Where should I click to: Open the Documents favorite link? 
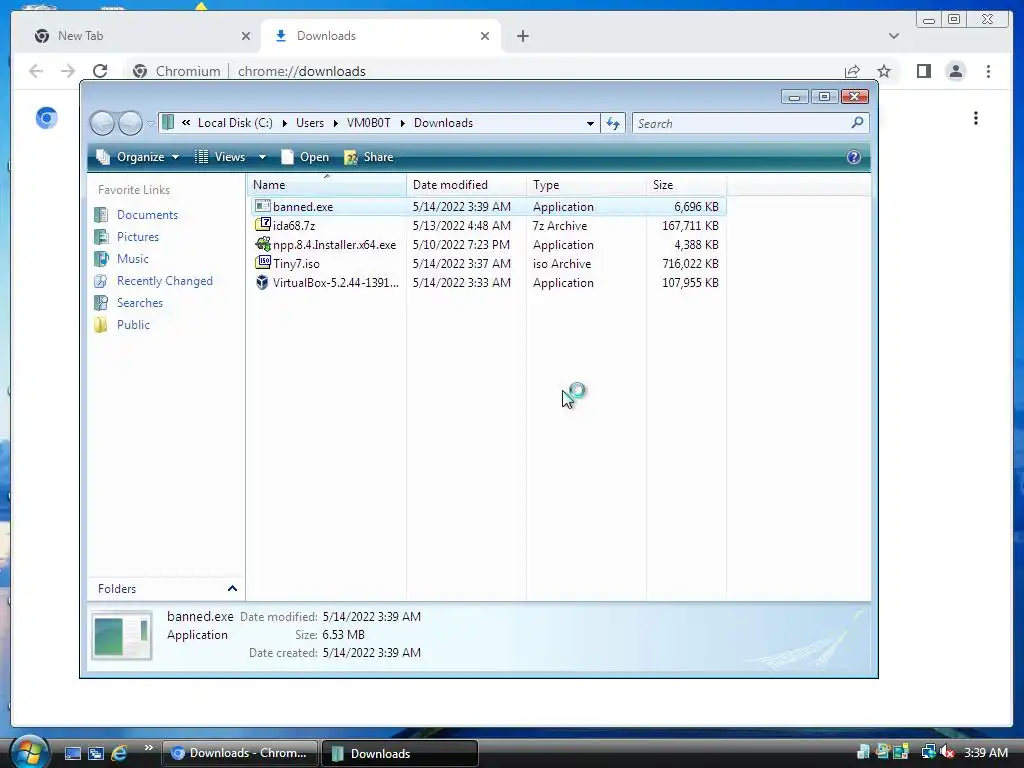147,215
